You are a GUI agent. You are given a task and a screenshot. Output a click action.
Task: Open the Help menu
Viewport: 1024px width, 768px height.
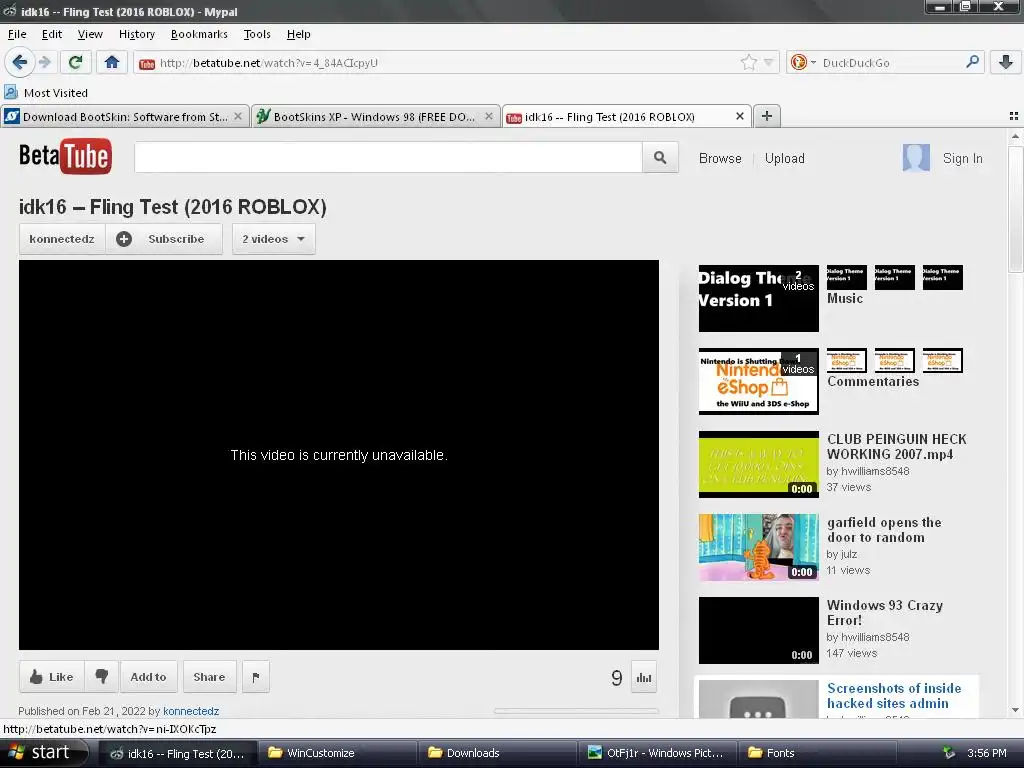coord(298,34)
